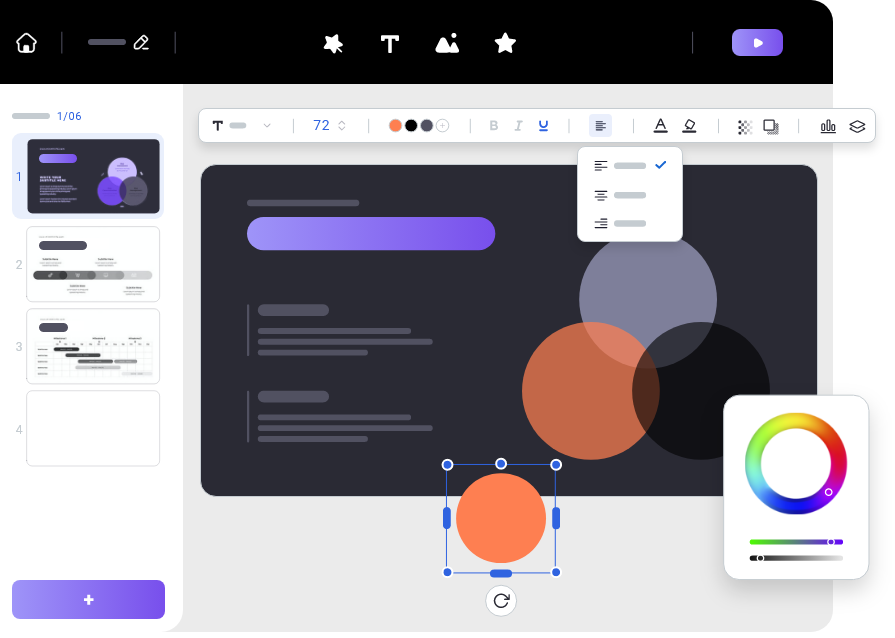Apply italic formatting to the text
Viewport: 895px width, 638px height.
point(518,125)
